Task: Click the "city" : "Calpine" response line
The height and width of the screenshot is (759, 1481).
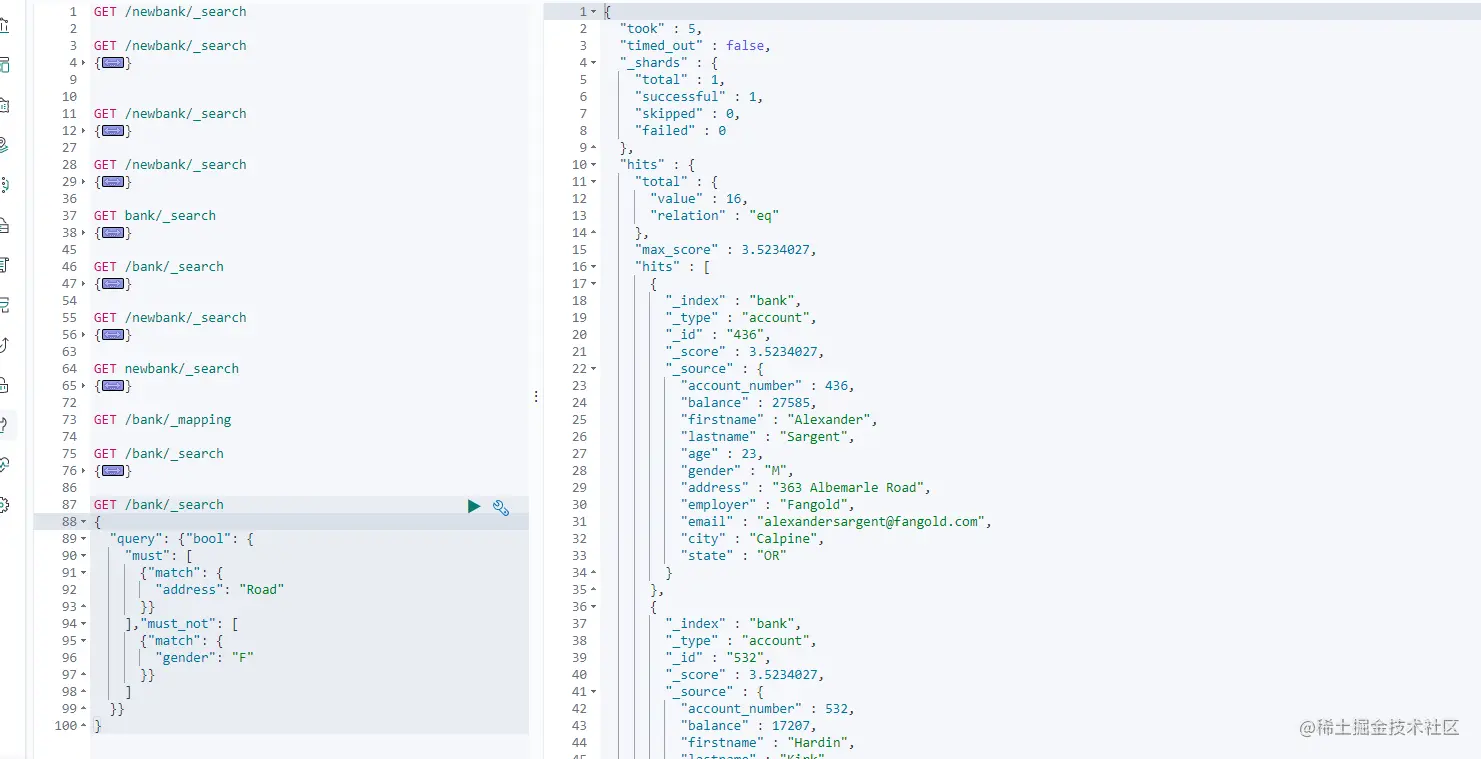Action: tap(753, 539)
